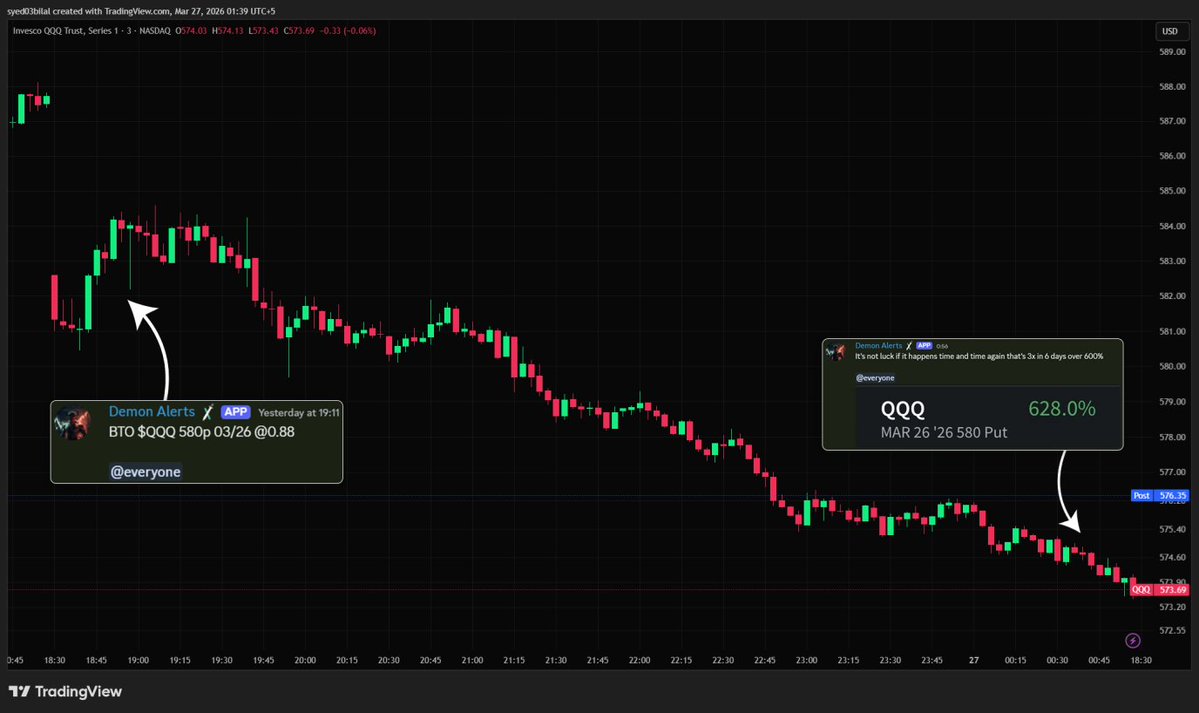This screenshot has height=713, width=1199.
Task: Click the 20:45 time axis label
Action: click(x=431, y=660)
